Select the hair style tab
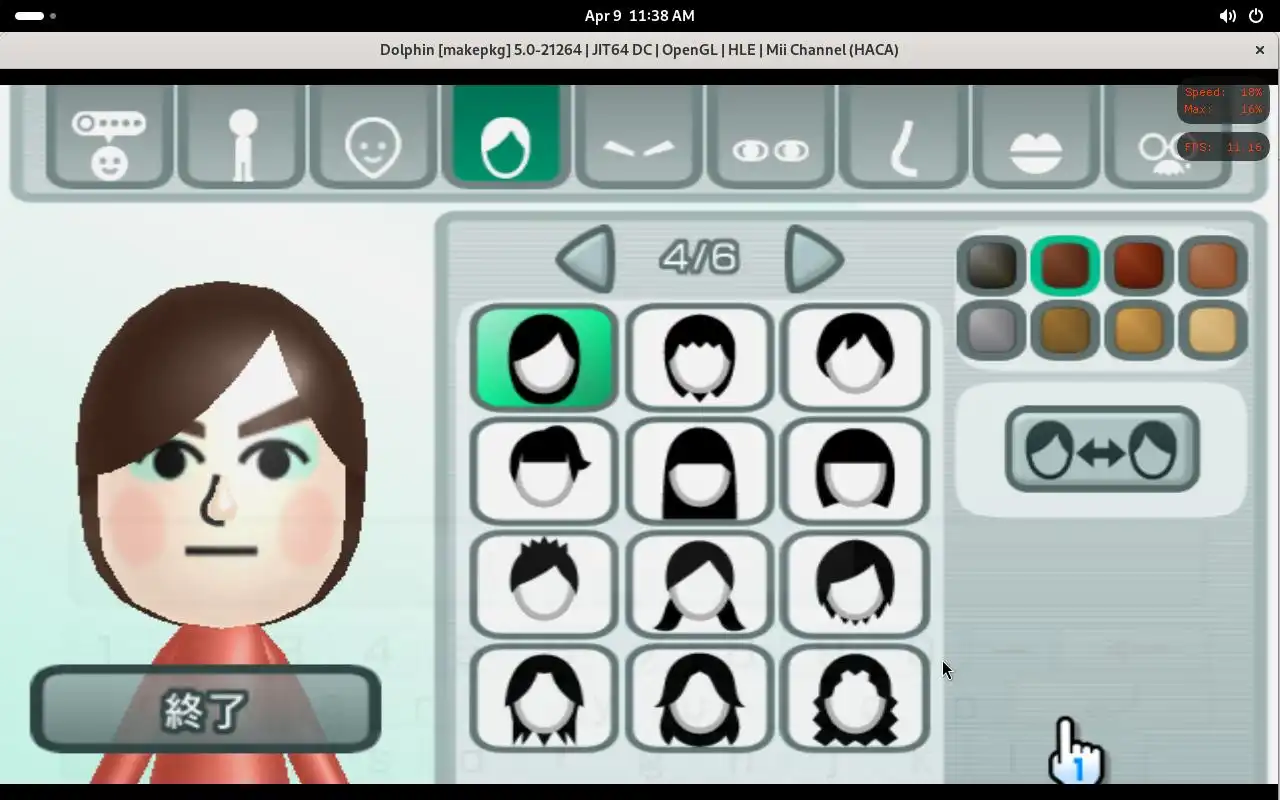 [x=506, y=135]
